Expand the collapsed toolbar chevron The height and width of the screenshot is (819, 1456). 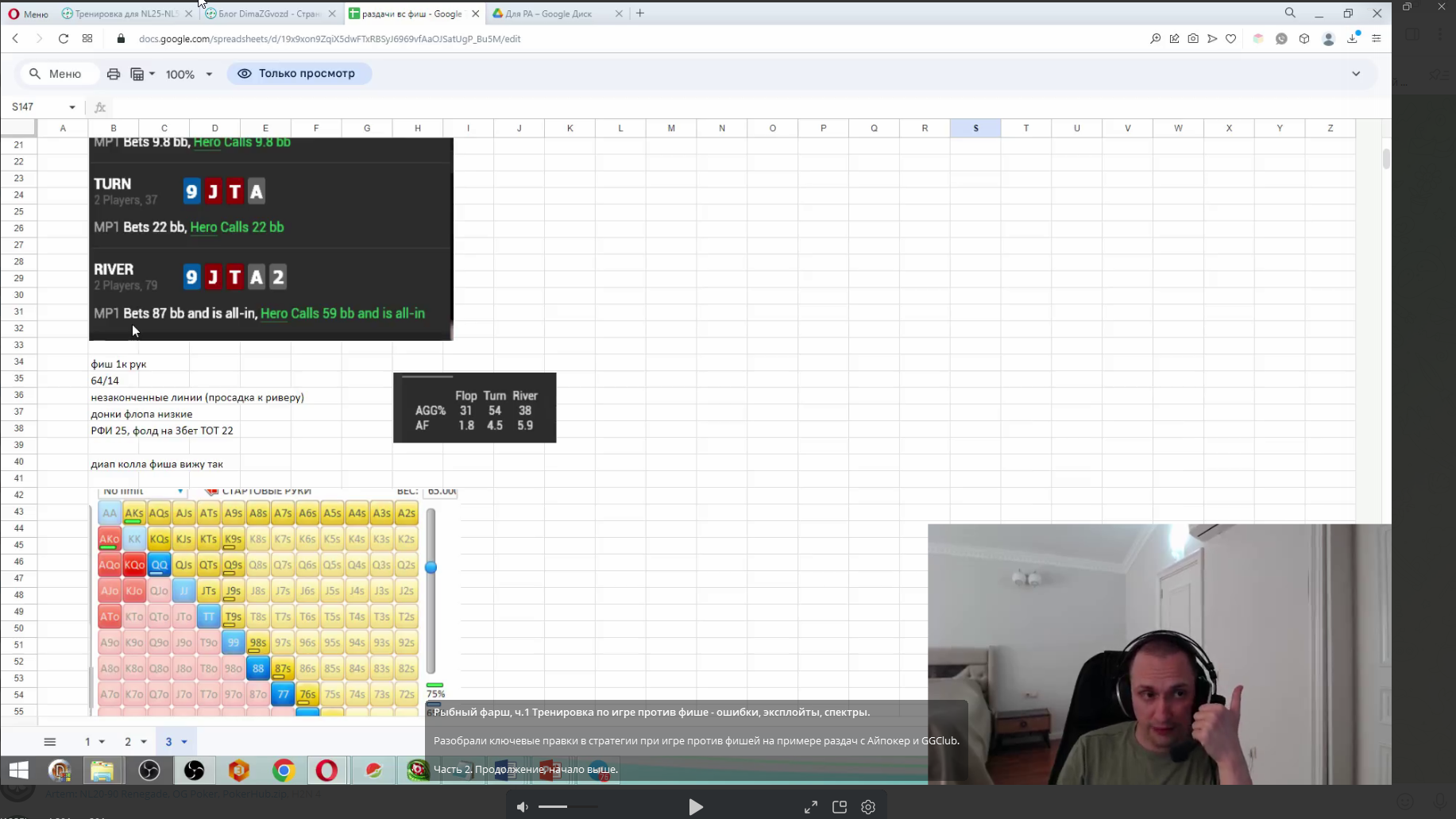click(x=1356, y=74)
